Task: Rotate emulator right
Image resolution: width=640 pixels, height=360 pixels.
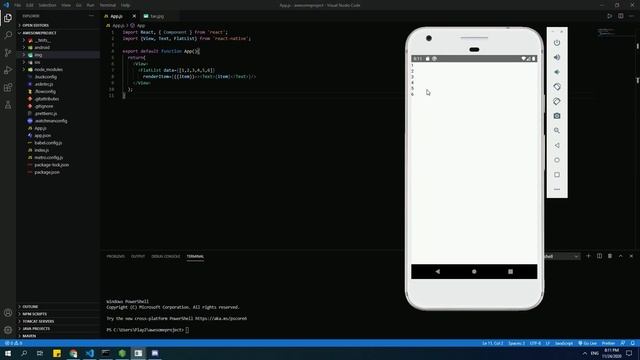Action: tap(557, 102)
